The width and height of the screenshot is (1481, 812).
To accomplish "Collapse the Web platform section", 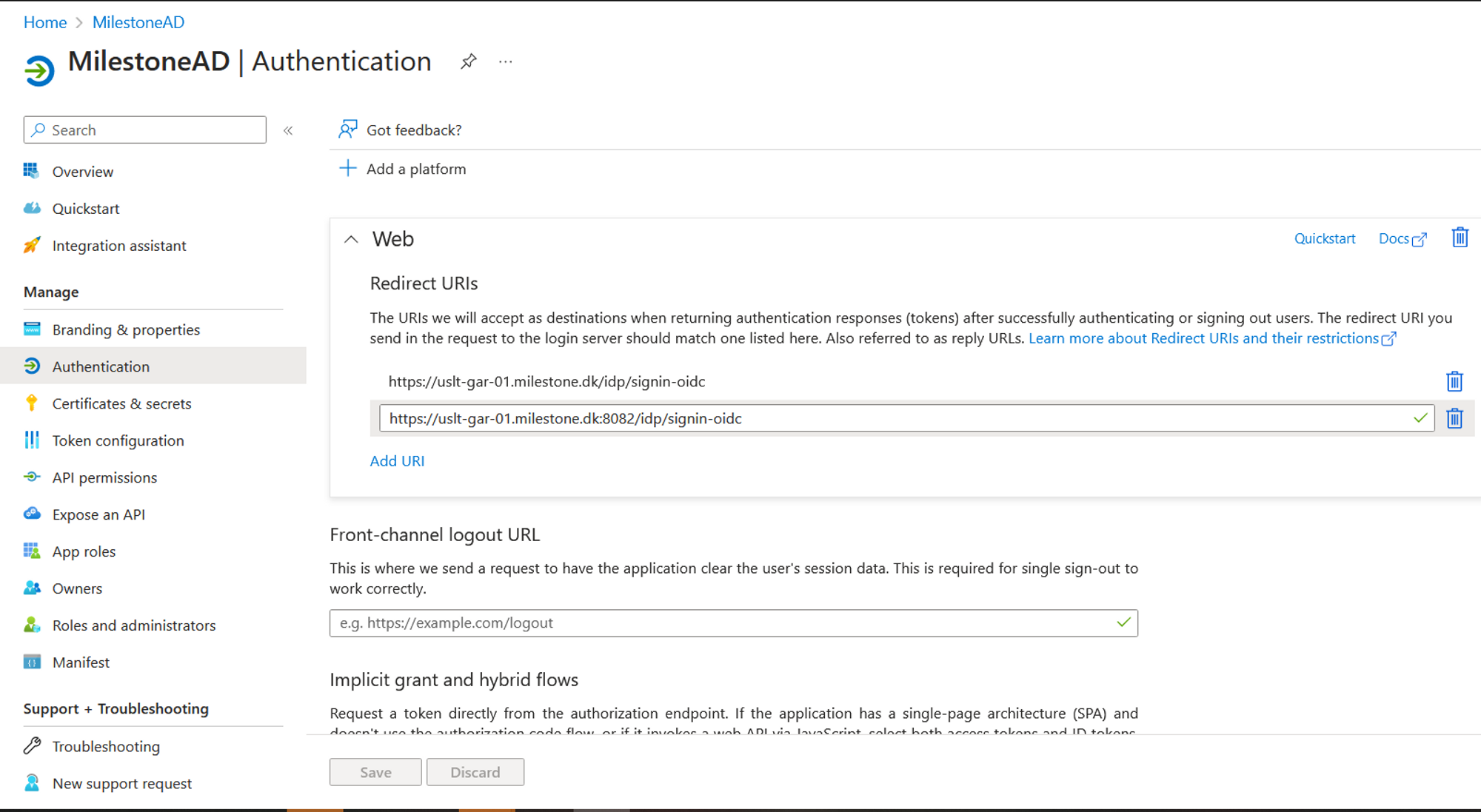I will (350, 238).
